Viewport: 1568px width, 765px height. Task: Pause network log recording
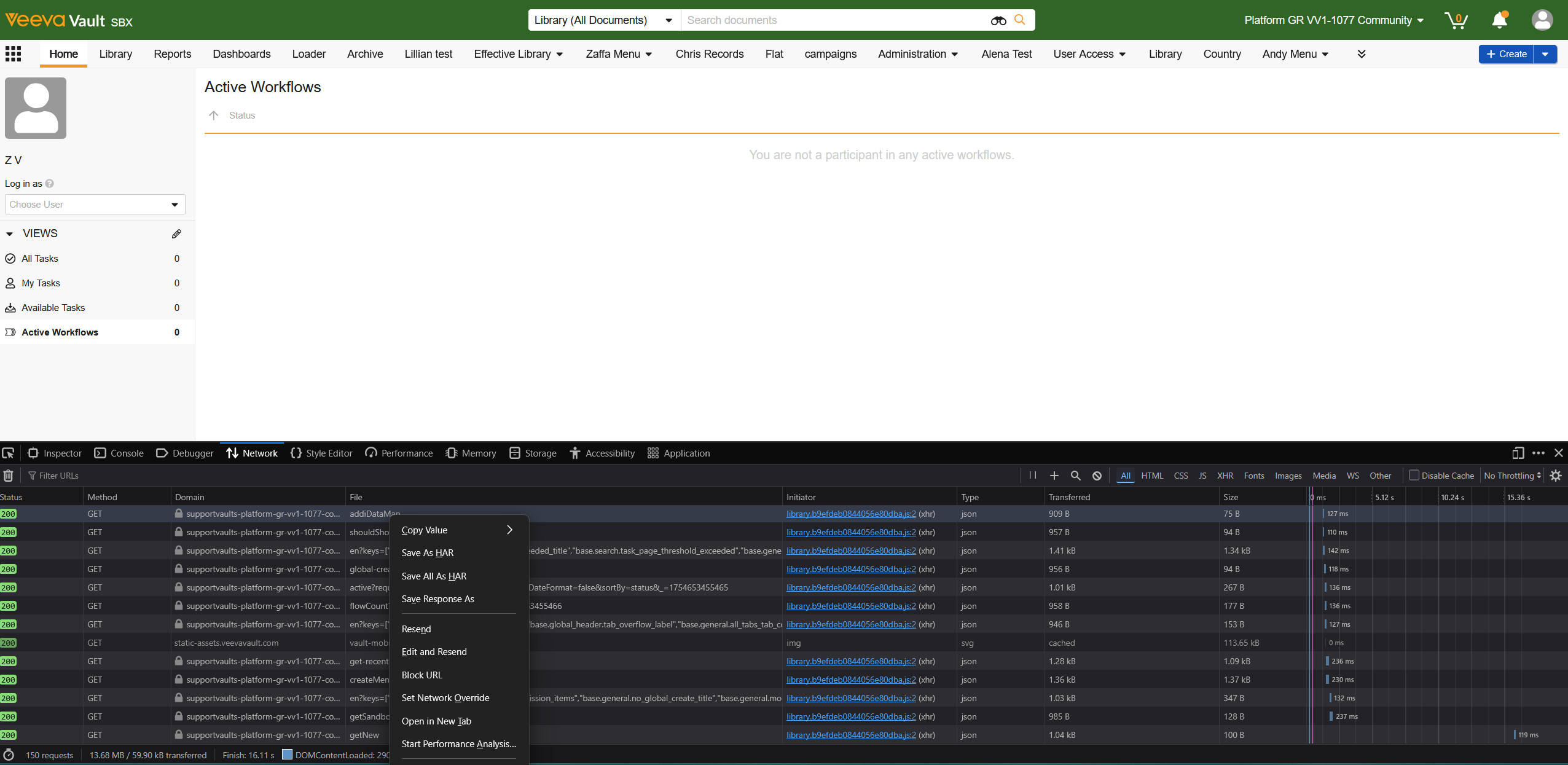[x=1032, y=475]
